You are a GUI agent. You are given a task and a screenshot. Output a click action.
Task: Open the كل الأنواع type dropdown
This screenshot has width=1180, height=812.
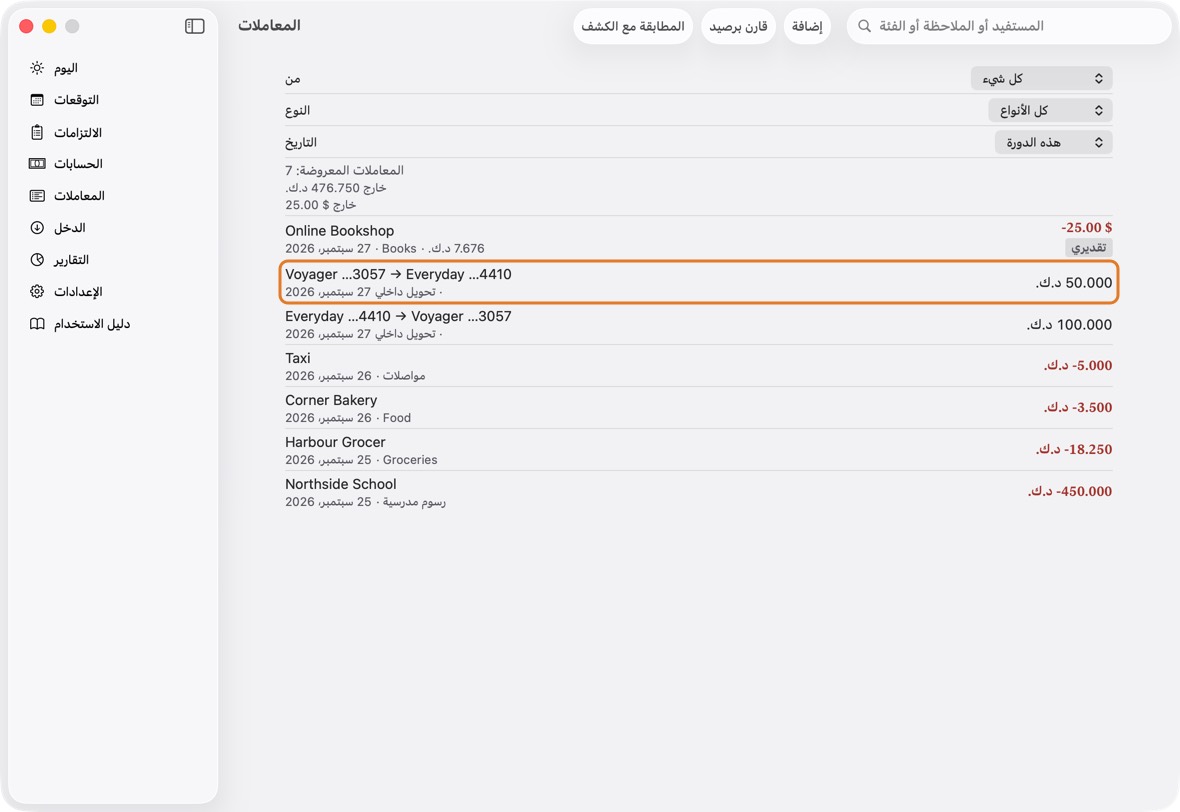click(x=1051, y=111)
